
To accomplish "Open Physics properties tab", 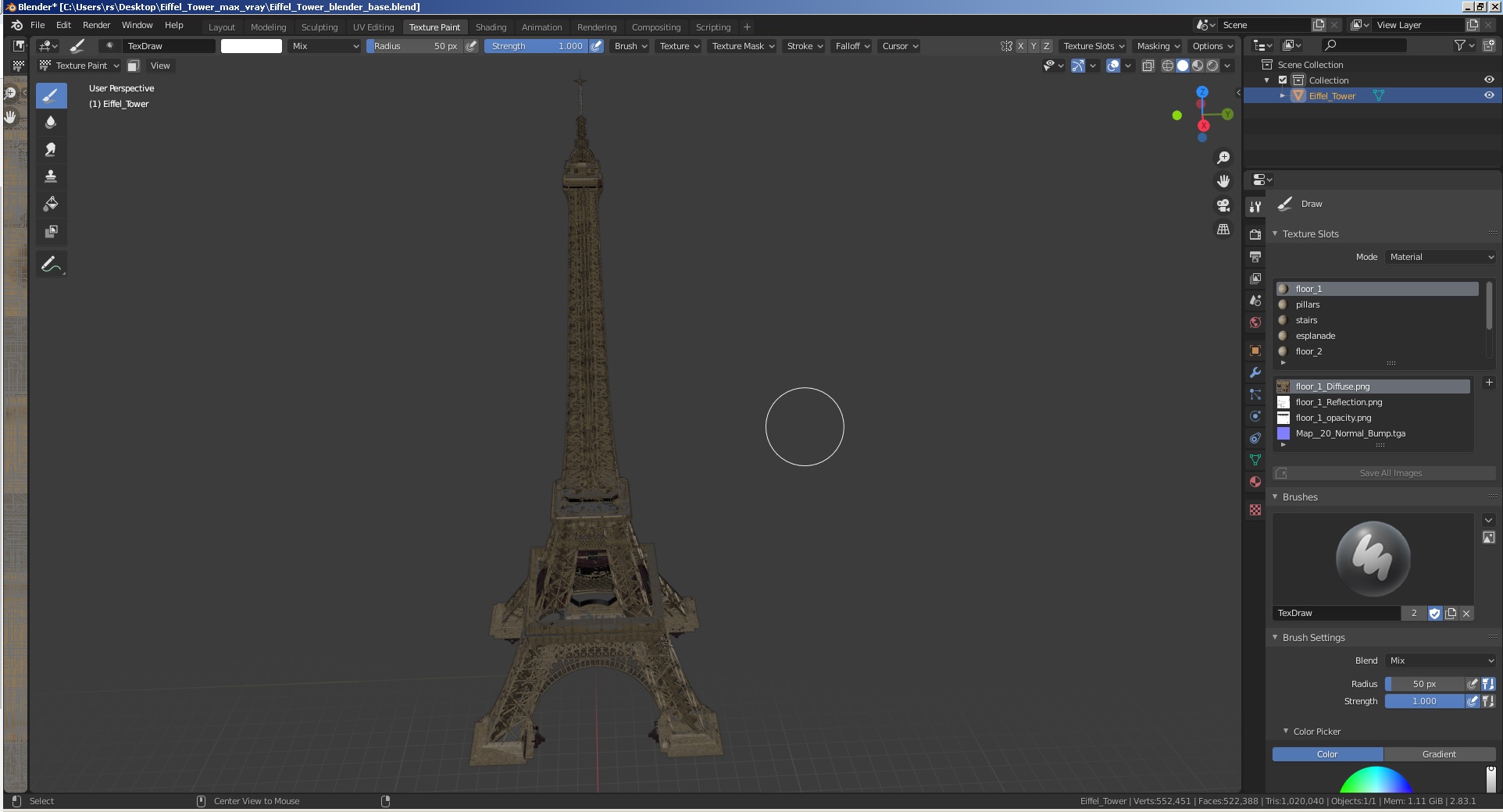I will coord(1255,416).
